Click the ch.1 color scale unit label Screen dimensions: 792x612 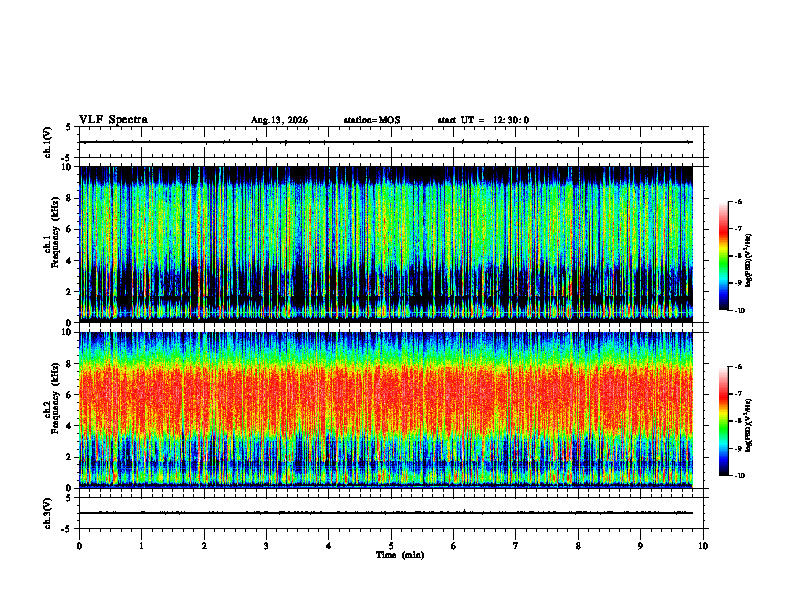pyautogui.click(x=749, y=260)
